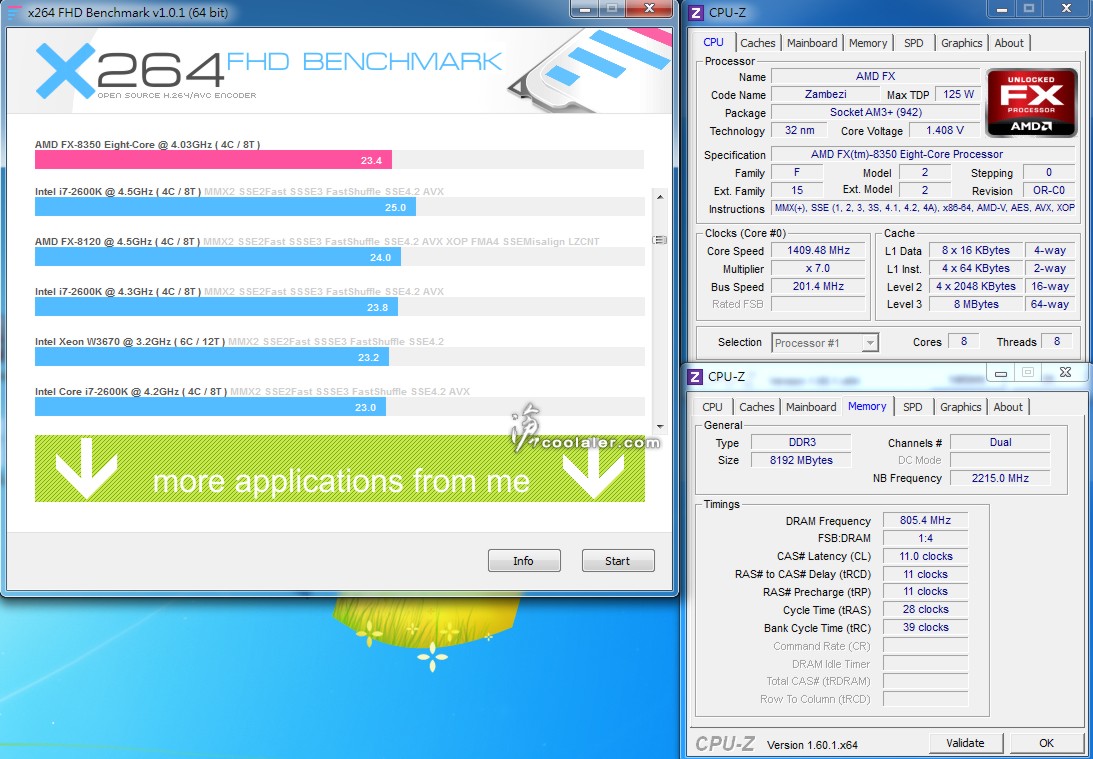1093x759 pixels.
Task: Select the active CPU tab in top CPU-Z window
Action: click(713, 42)
